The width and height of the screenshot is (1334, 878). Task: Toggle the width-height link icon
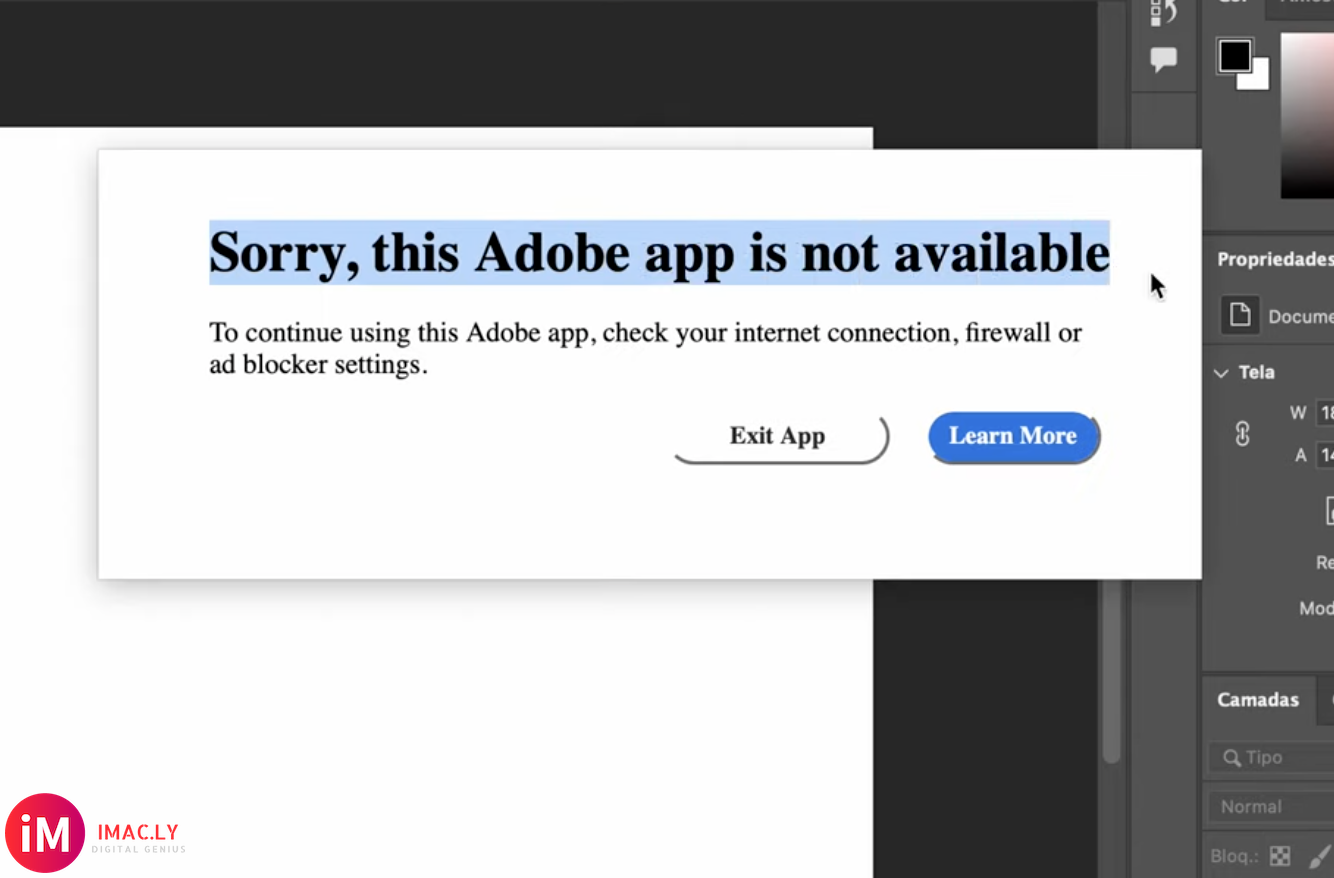(x=1243, y=434)
